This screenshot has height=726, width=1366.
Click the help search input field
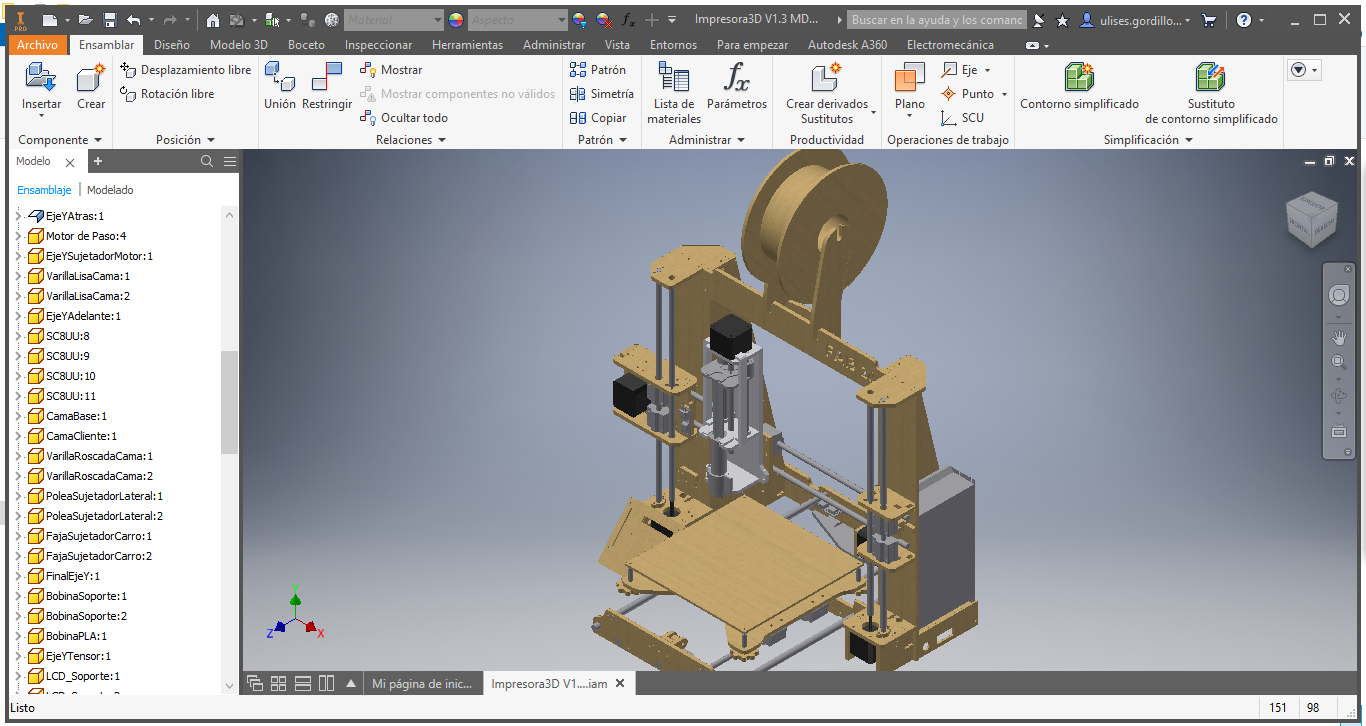(936, 20)
